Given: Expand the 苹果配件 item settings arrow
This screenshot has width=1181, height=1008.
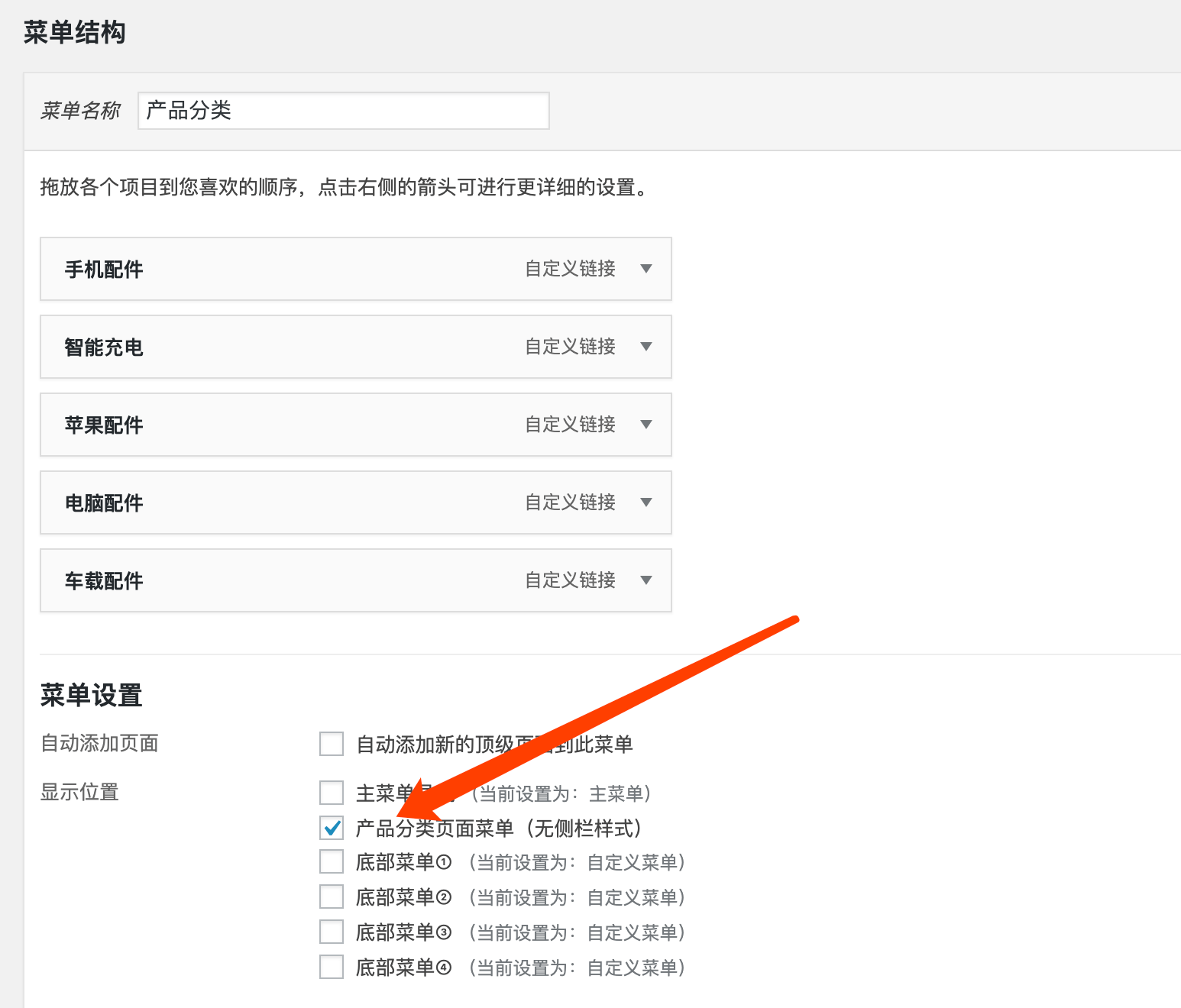Looking at the screenshot, I should click(x=646, y=425).
